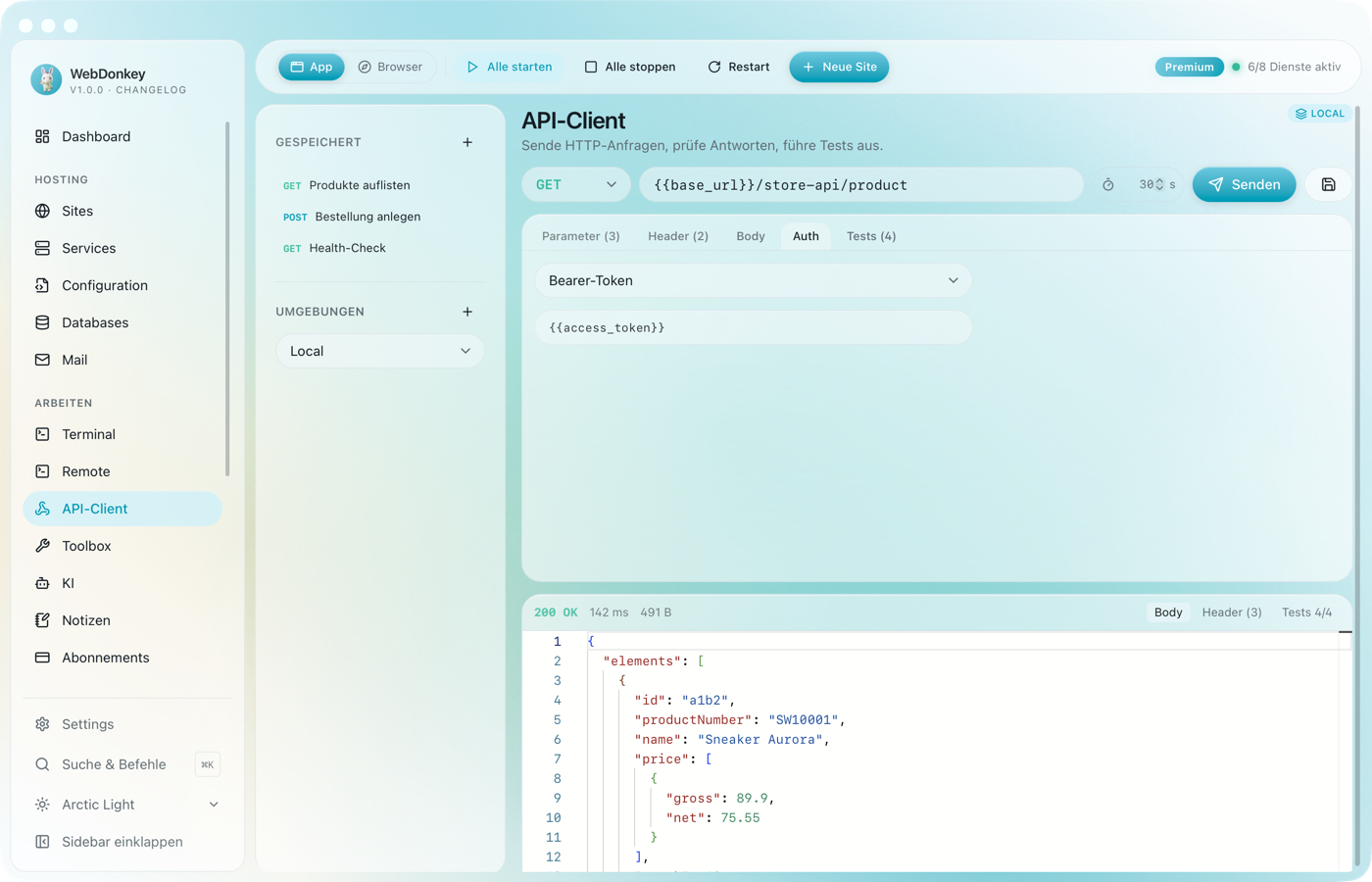Open the Dashboard page
The width and height of the screenshot is (1372, 882).
point(122,136)
